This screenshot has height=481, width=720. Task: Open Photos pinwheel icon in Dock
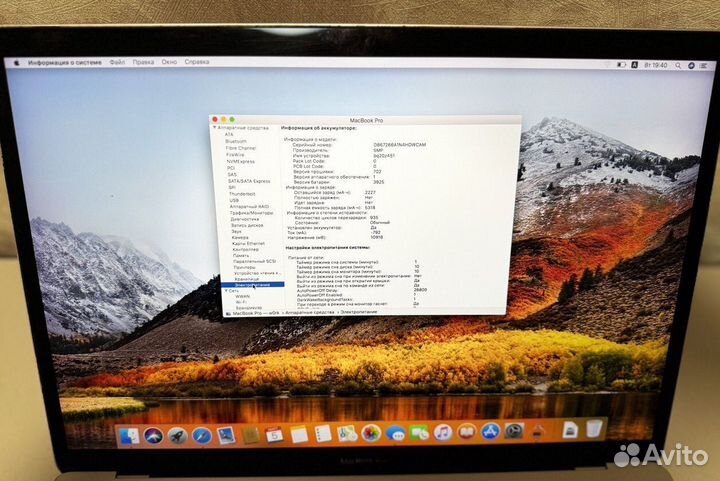371,433
